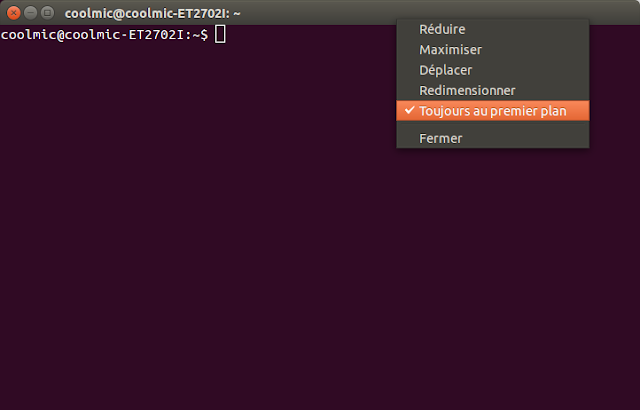Click the shell prompt coolmic@coolmic-ET2702I:~$ text
Screen dimensions: 640x410
(104, 35)
